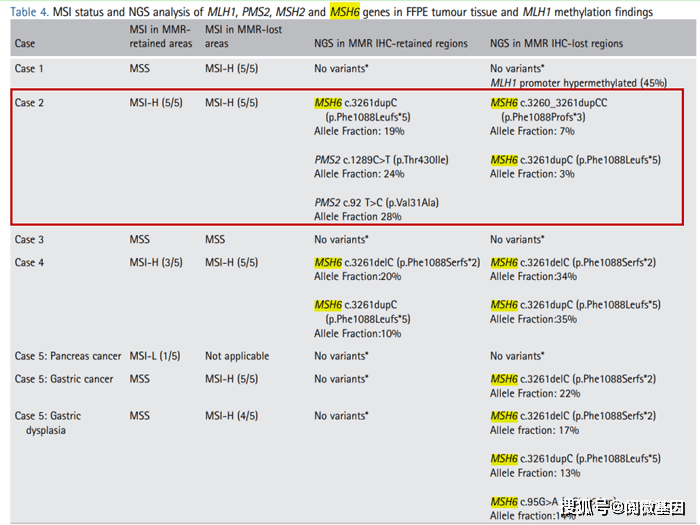Click highlighted MSH6 in the table title
The image size is (700, 525).
click(346, 12)
